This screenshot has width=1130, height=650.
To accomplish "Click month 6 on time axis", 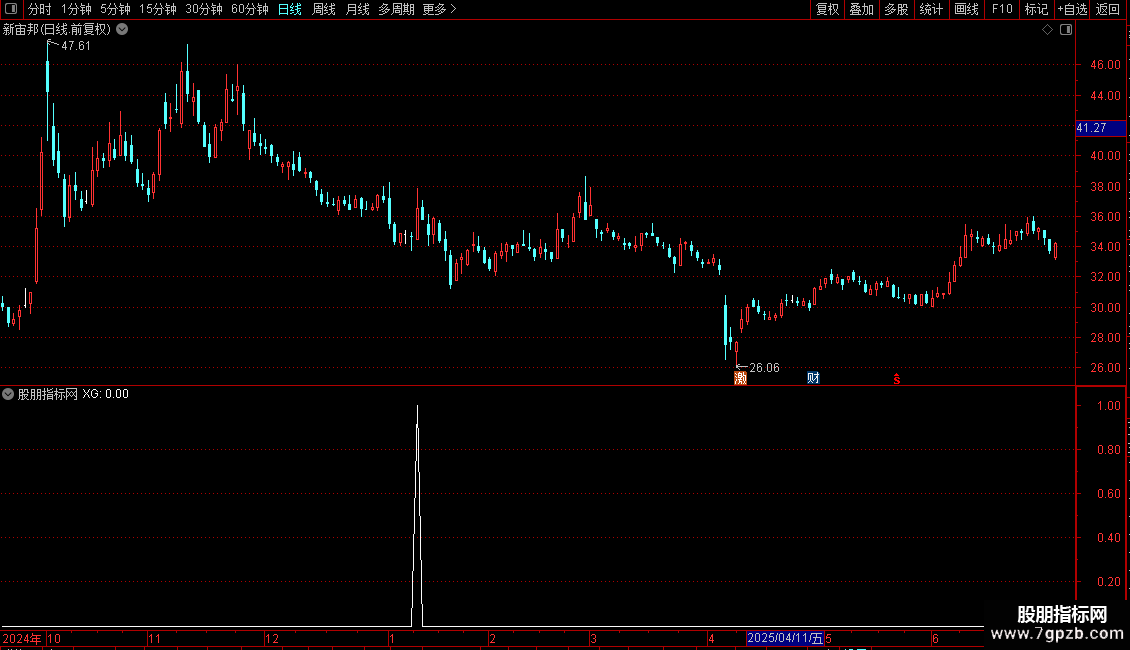I will point(935,638).
